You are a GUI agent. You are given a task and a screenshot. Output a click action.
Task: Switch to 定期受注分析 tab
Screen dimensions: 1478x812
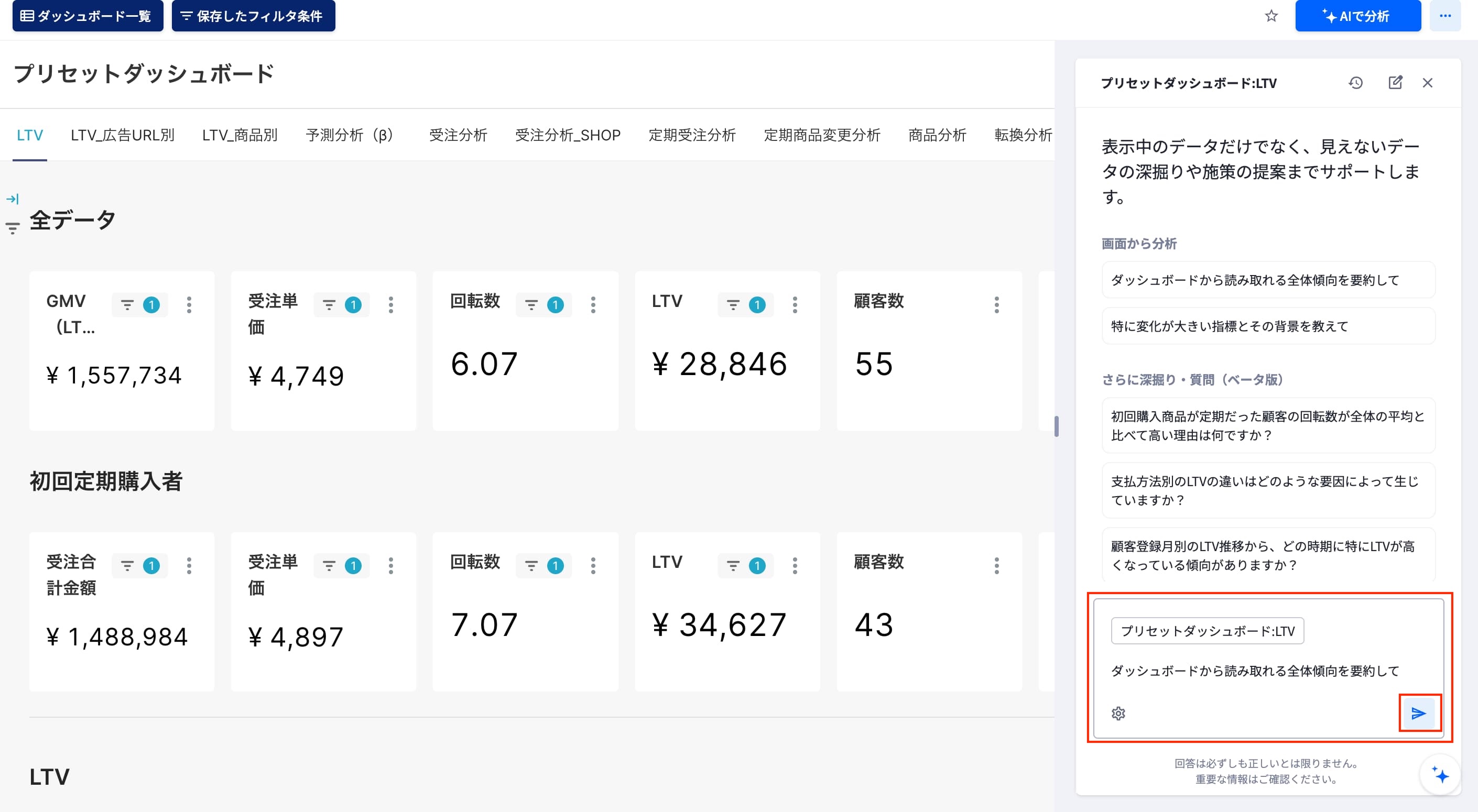tap(692, 135)
